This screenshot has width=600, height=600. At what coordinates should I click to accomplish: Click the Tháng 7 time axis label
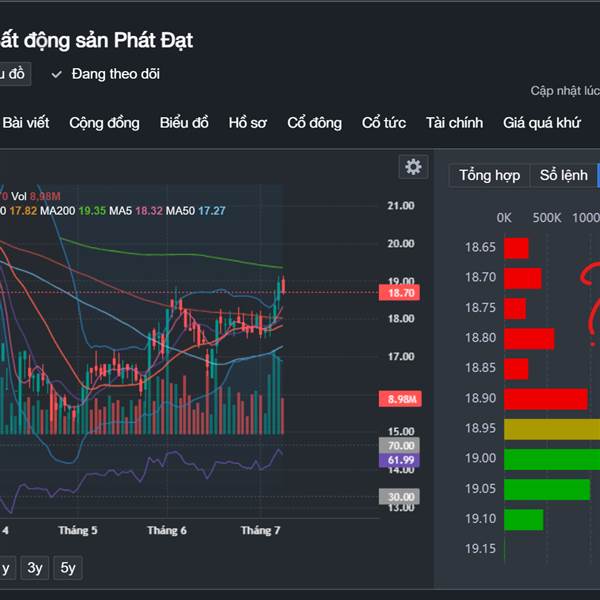(x=260, y=530)
